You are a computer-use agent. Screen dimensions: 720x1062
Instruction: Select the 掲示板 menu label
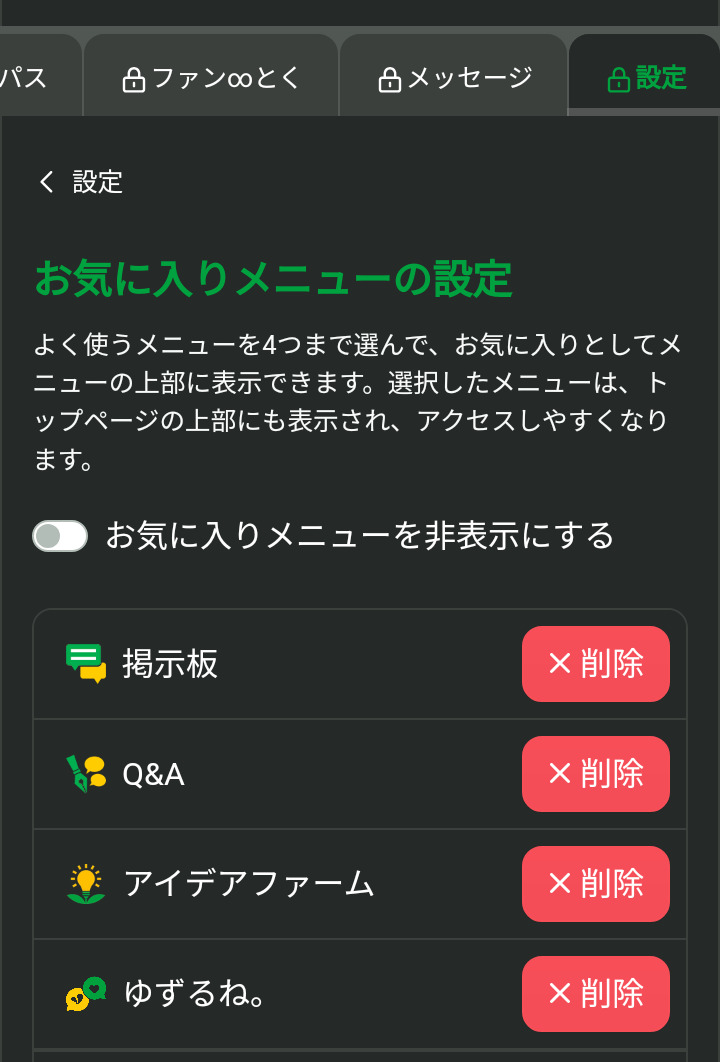pyautogui.click(x=170, y=664)
